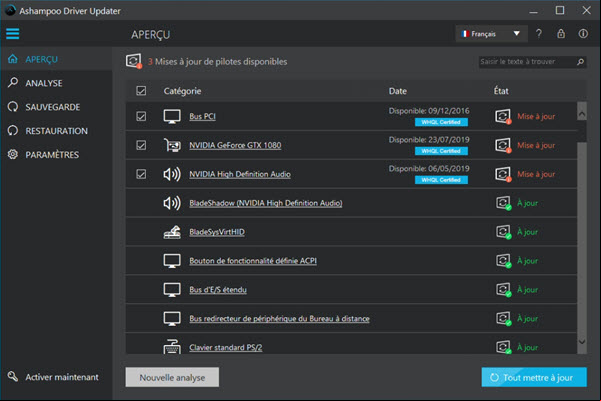The width and height of the screenshot is (601, 401).
Task: Click Mise à jour for Bus PCI
Action: pos(536,117)
